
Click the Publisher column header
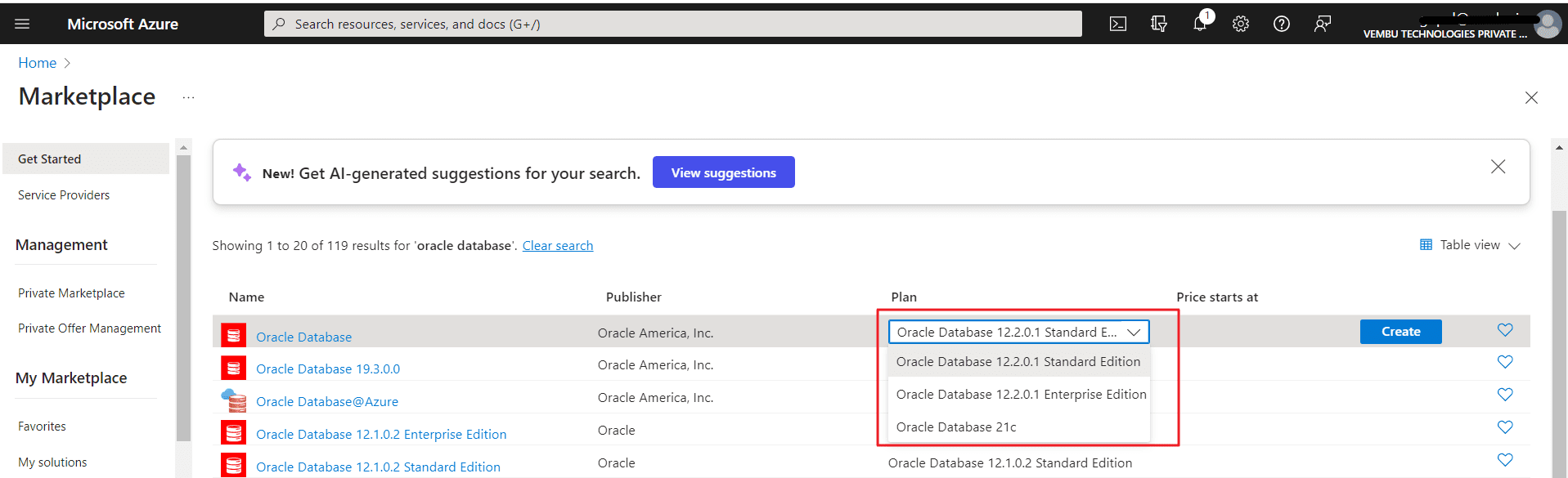point(634,297)
